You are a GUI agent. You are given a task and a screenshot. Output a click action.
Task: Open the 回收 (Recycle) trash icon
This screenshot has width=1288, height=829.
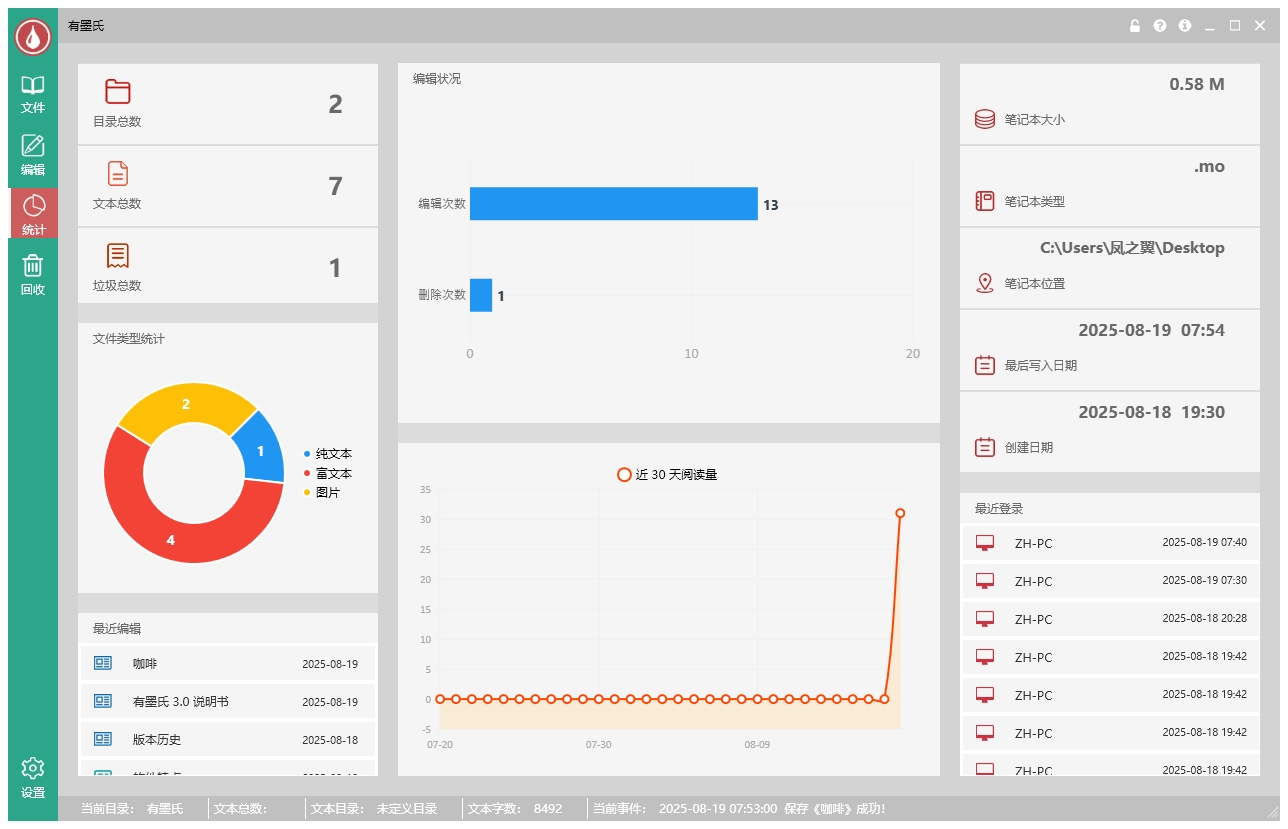coord(33,274)
